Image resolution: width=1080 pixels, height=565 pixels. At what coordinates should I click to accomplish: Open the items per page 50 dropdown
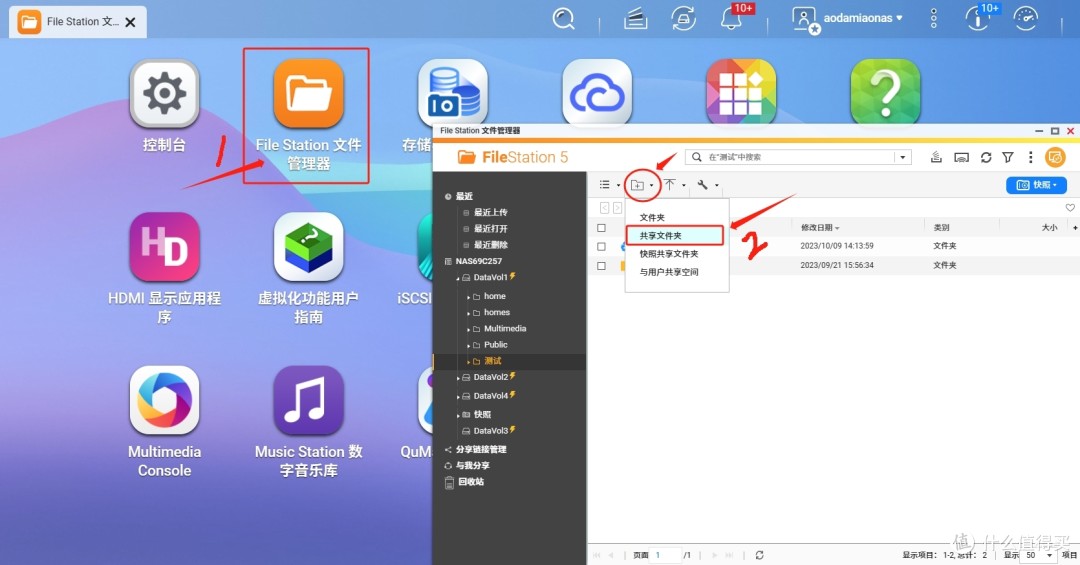tap(1038, 555)
